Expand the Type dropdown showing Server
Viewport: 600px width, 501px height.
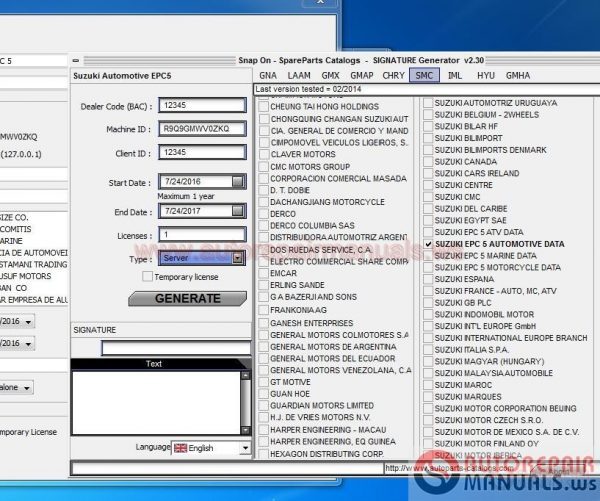point(238,258)
